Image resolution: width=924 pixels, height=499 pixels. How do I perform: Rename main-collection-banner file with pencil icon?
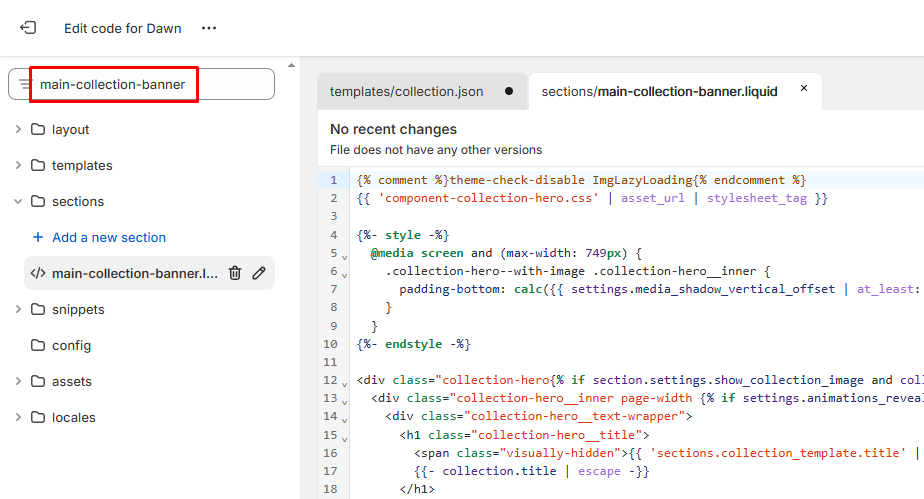(259, 273)
